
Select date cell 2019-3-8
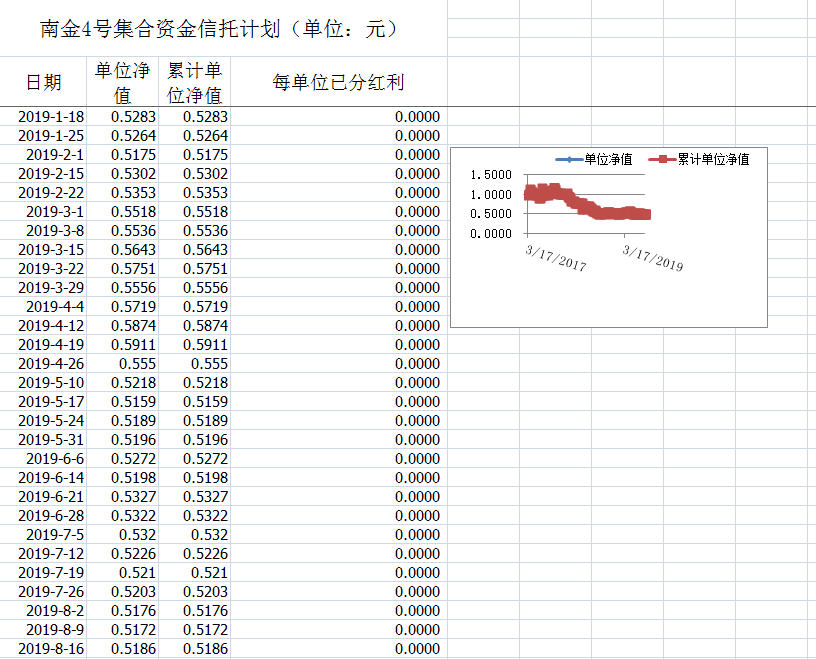43,231
